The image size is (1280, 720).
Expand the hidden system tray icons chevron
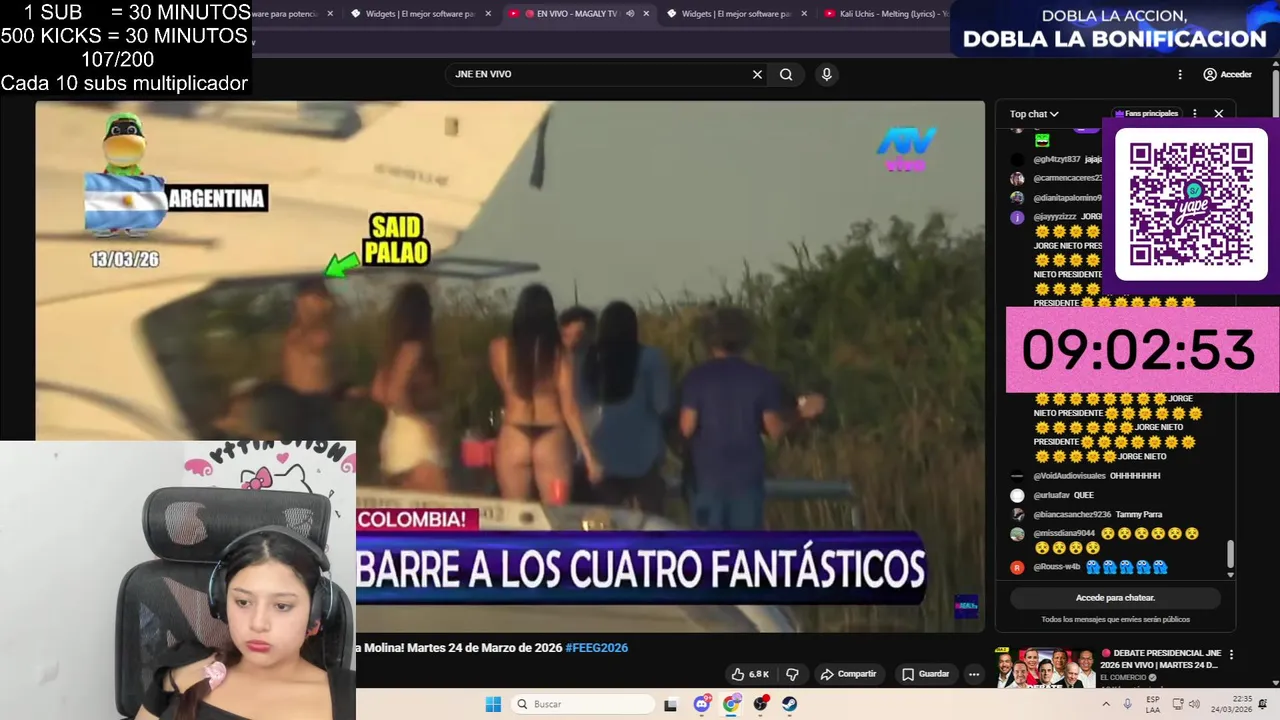pyautogui.click(x=1106, y=704)
